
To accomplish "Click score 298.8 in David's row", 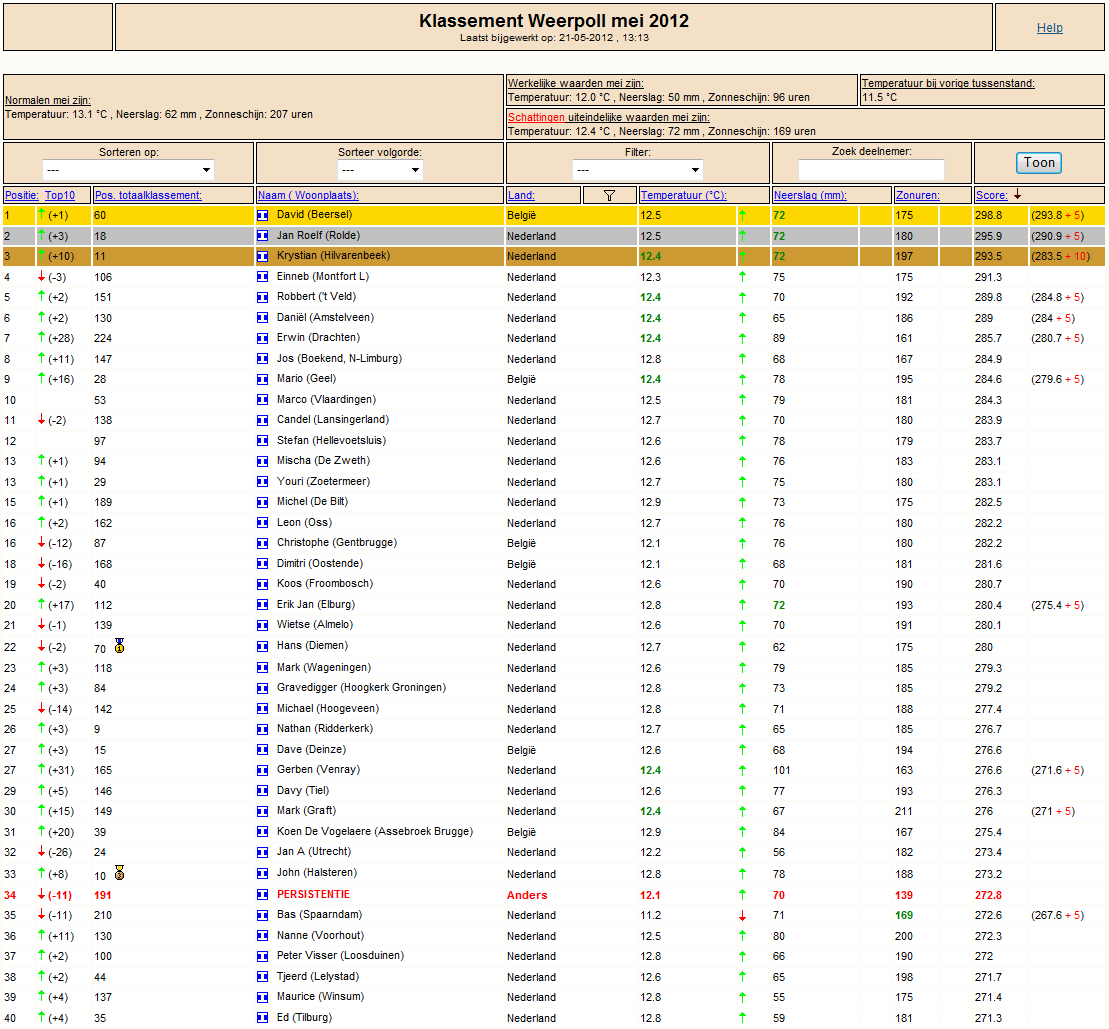I will [x=988, y=215].
